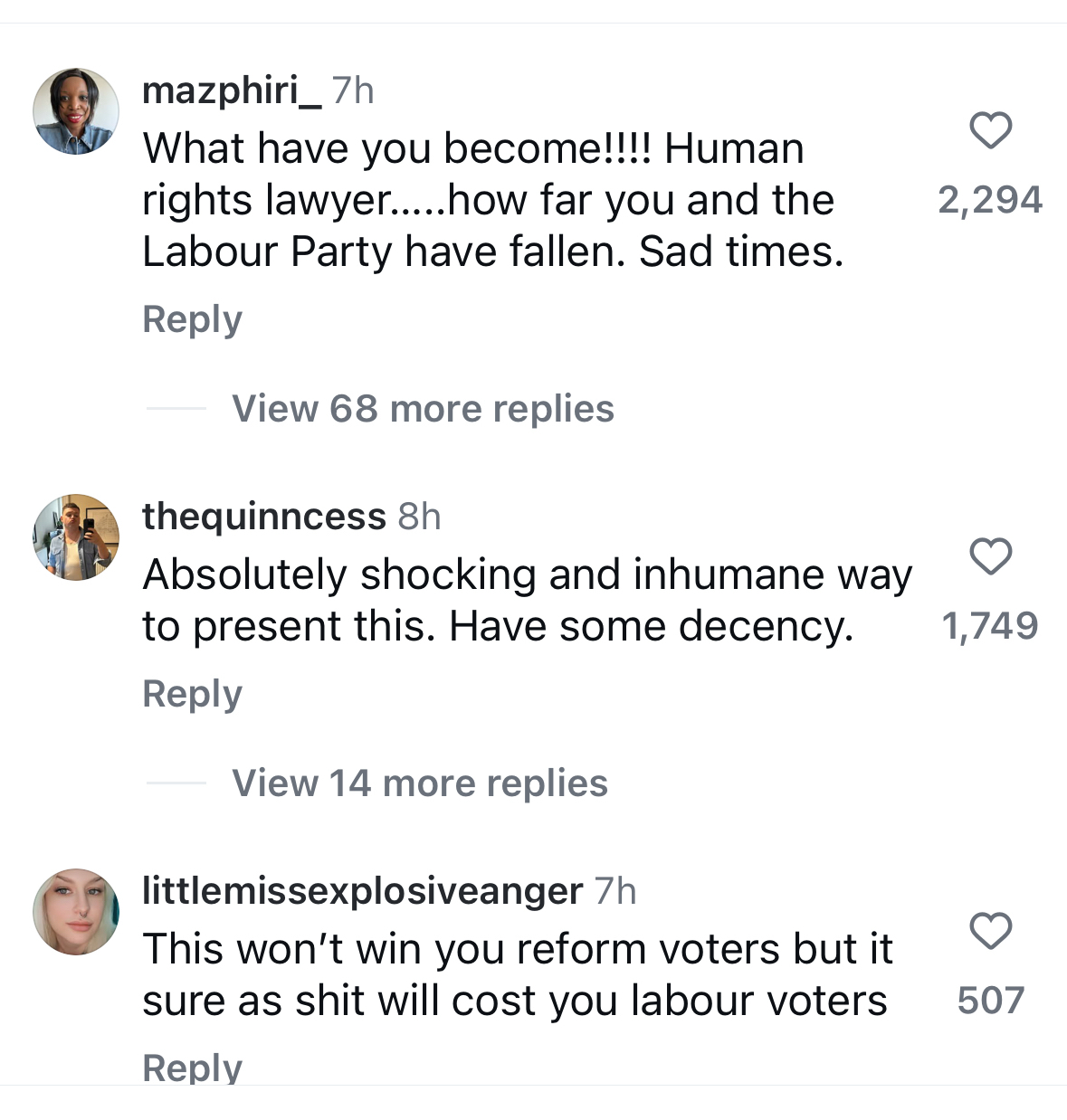Screen dimensions: 1067x1120
Task: Open mazphiri_'s profile picture
Action: pos(76,111)
